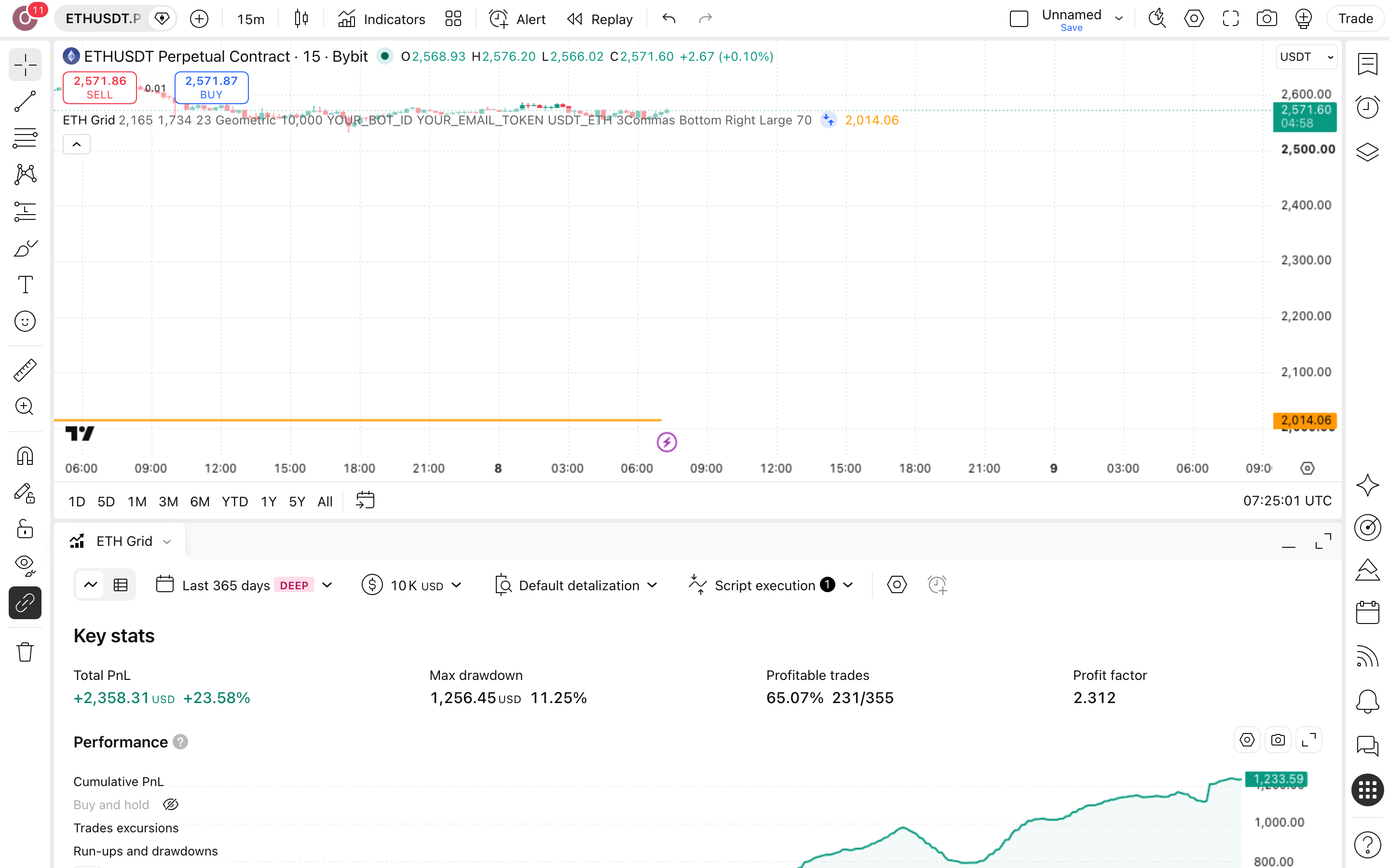Select the 1M time range

pos(136,501)
